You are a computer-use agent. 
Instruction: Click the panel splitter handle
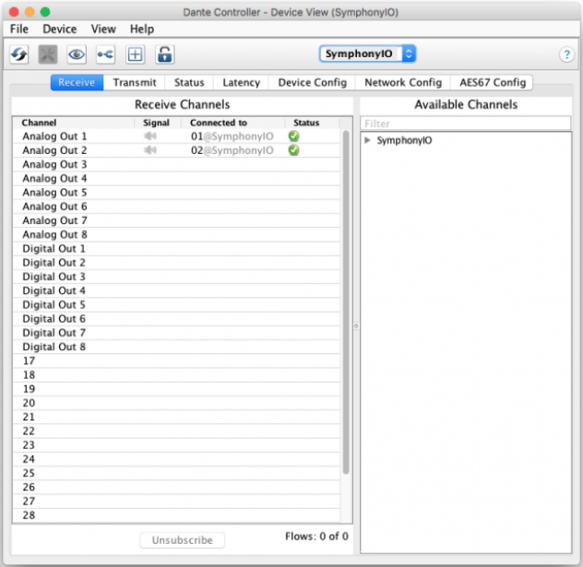pyautogui.click(x=356, y=326)
